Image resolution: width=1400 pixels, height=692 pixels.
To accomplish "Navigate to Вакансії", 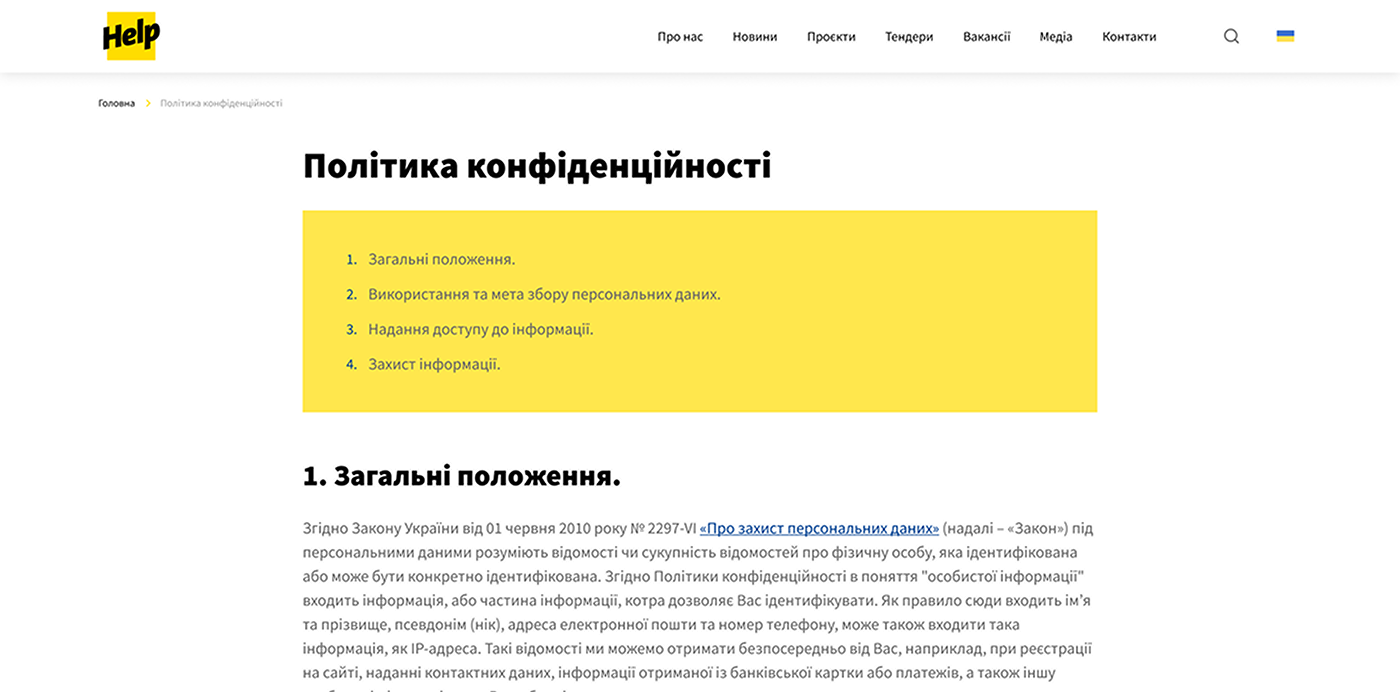I will tap(986, 37).
